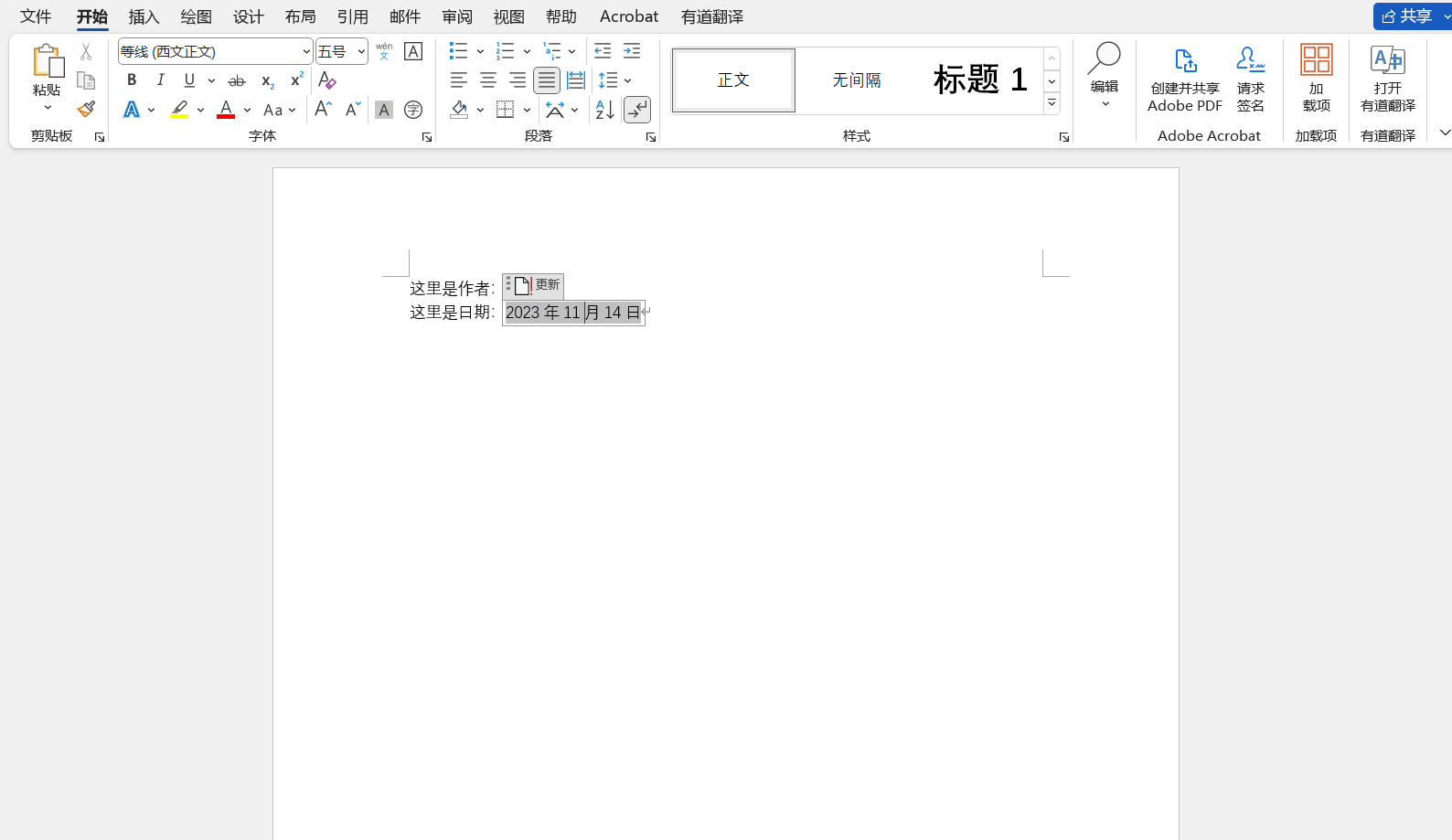
Task: Decrease font size button
Action: pos(352,110)
